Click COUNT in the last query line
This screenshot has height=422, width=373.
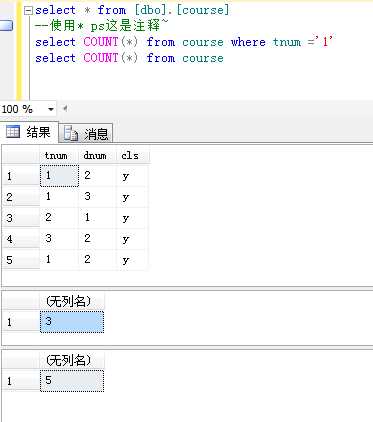pyautogui.click(x=101, y=58)
